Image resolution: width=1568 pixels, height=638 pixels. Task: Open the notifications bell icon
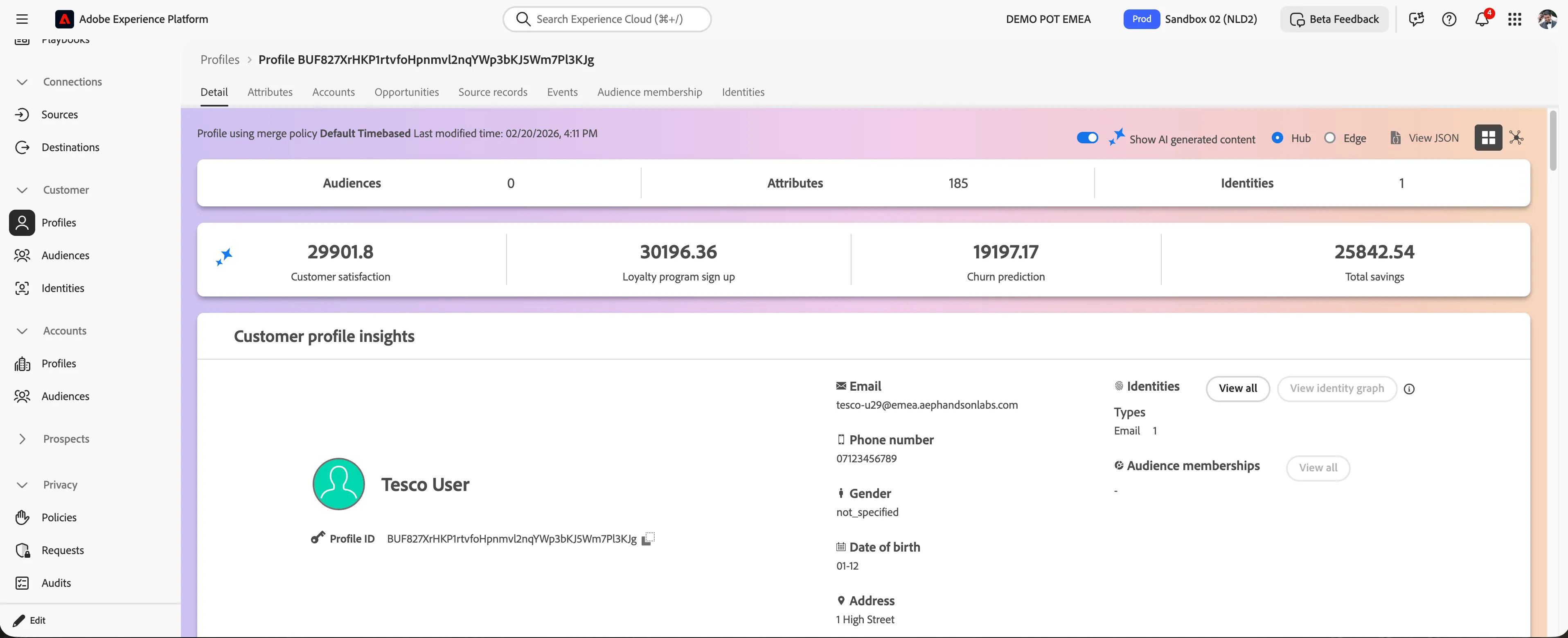tap(1482, 19)
